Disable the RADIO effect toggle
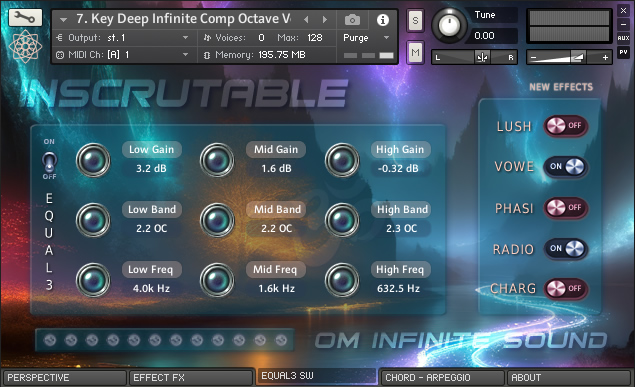The height and width of the screenshot is (387, 635). [x=565, y=249]
